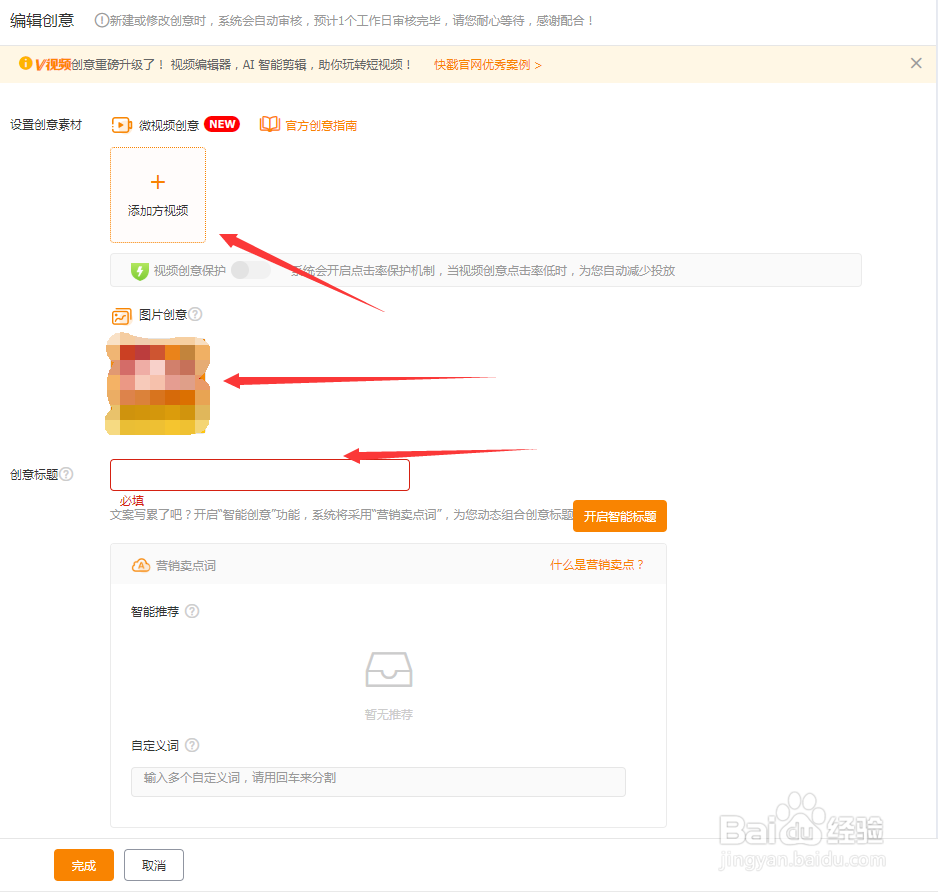938x892 pixels.
Task: Click the help icon beside 自定义词
Action: pos(192,745)
